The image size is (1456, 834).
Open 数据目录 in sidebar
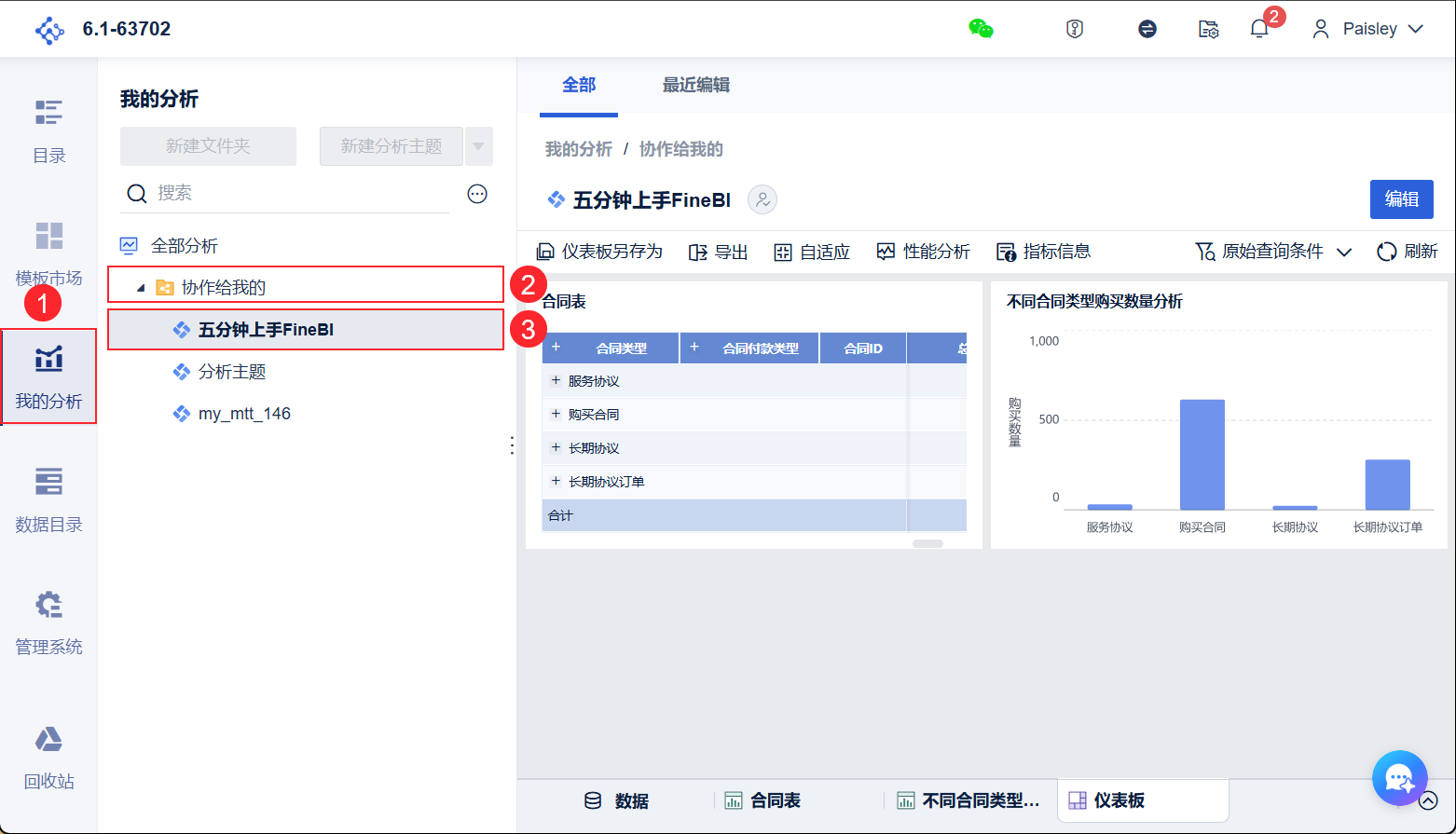point(48,500)
